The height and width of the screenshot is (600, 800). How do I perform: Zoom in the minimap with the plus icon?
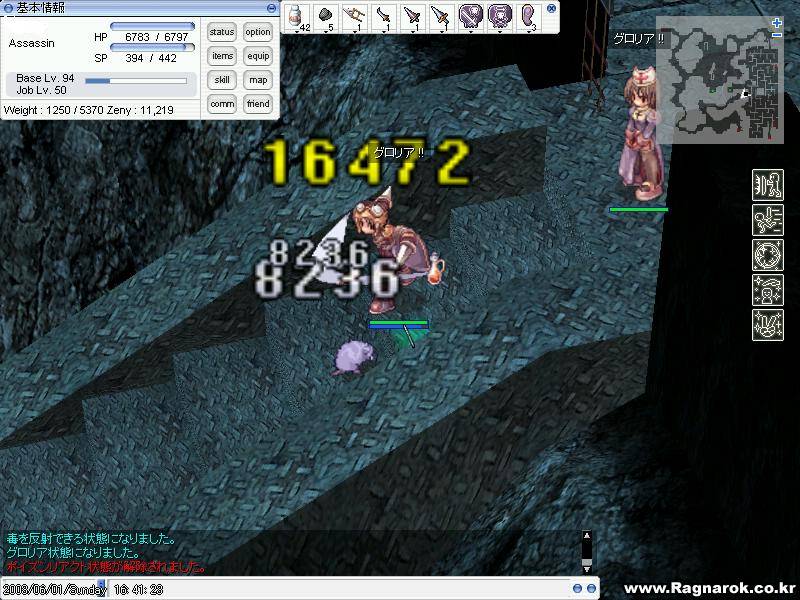(777, 23)
